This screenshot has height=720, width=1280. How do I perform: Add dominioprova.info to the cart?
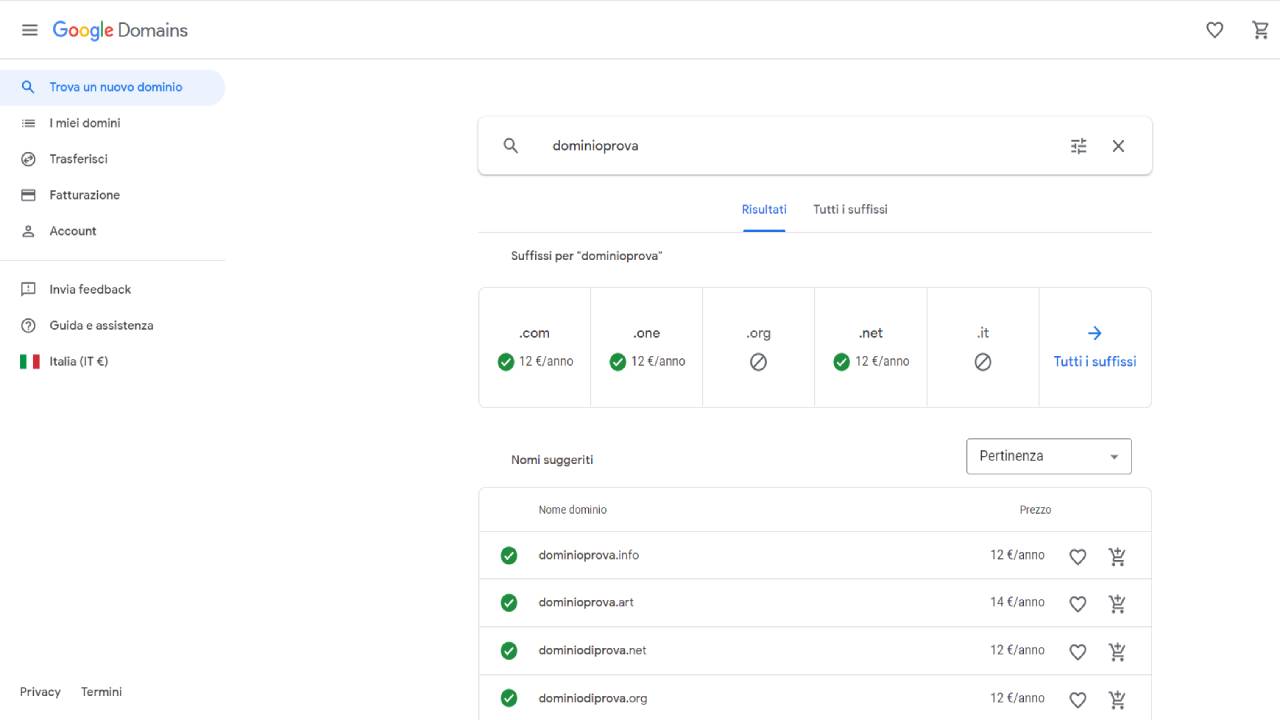[x=1118, y=556]
